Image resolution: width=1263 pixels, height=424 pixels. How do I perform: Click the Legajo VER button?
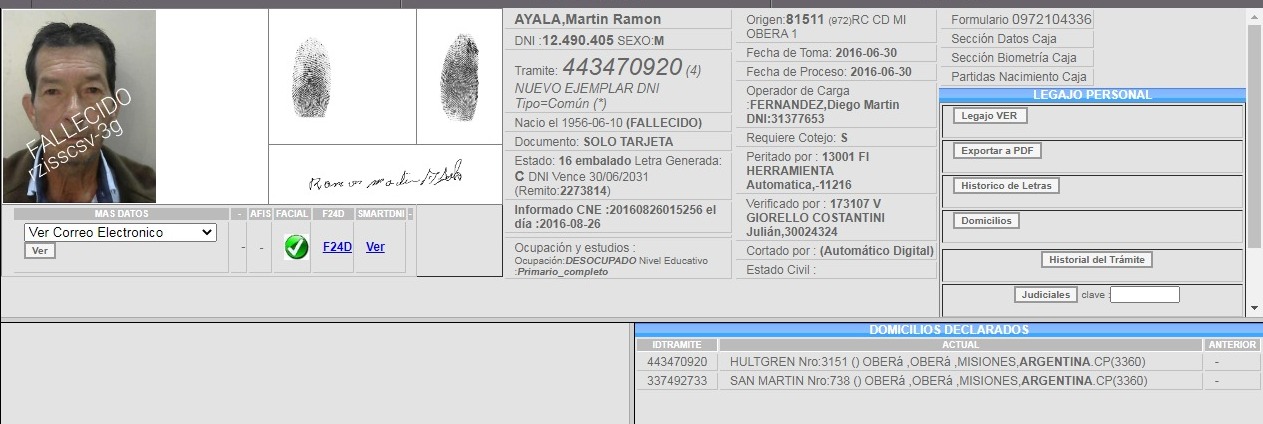pos(989,116)
